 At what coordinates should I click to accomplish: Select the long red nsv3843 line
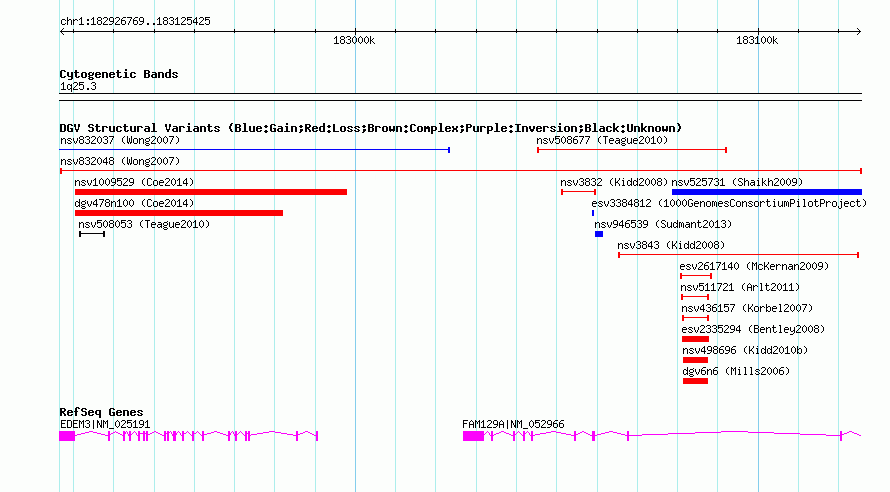[738, 255]
